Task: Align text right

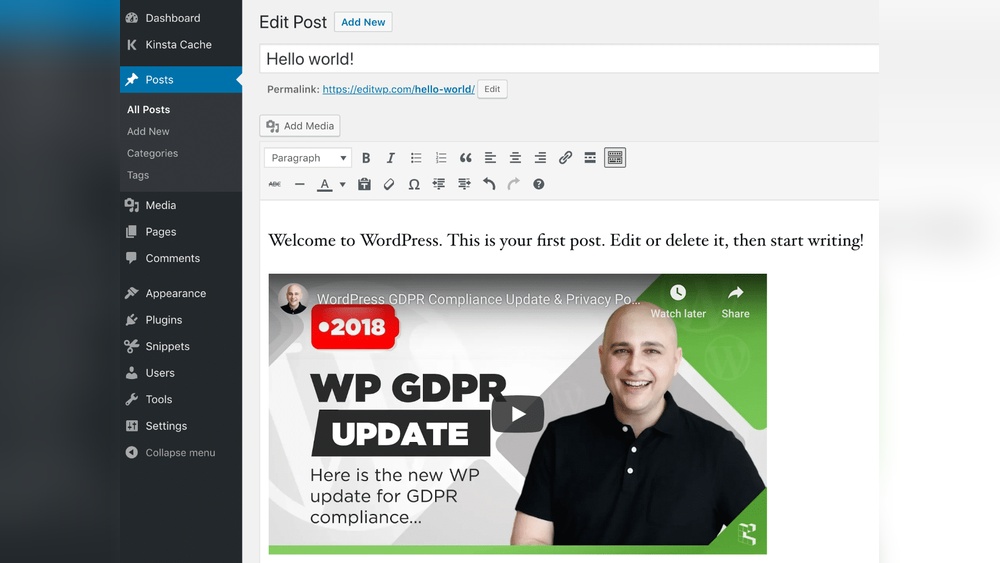Action: tap(540, 157)
